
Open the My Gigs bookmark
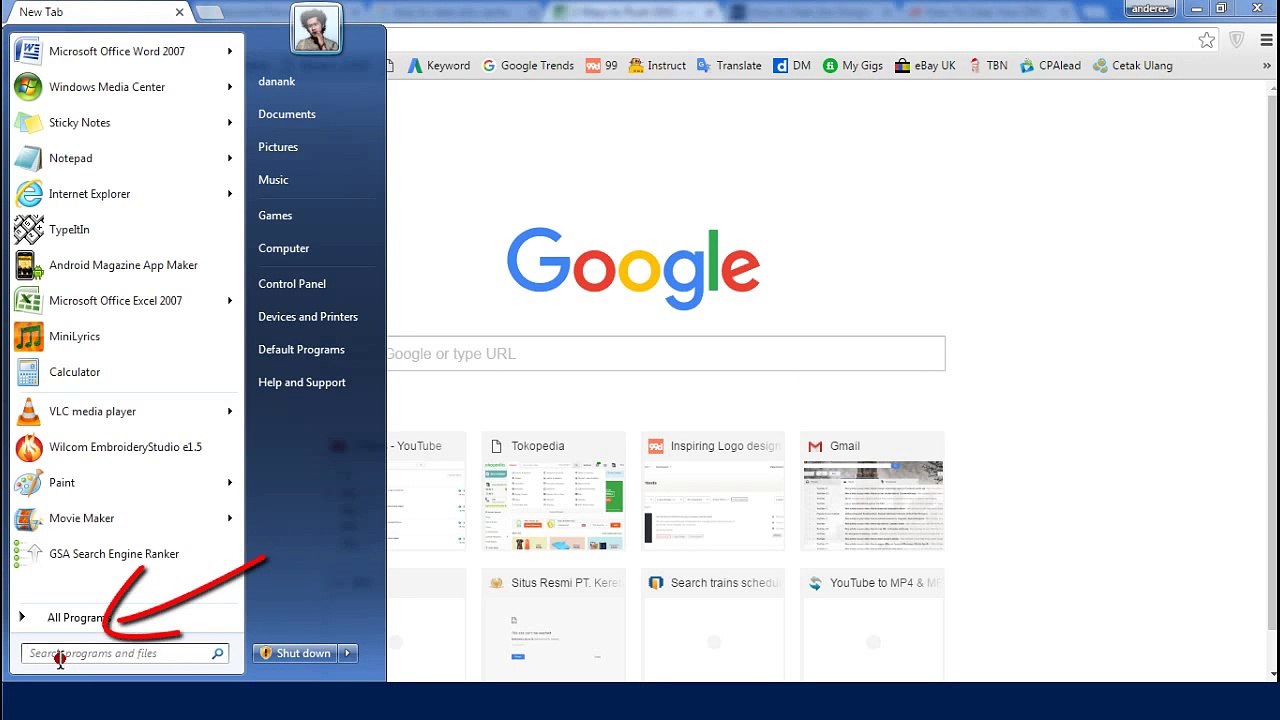click(852, 66)
